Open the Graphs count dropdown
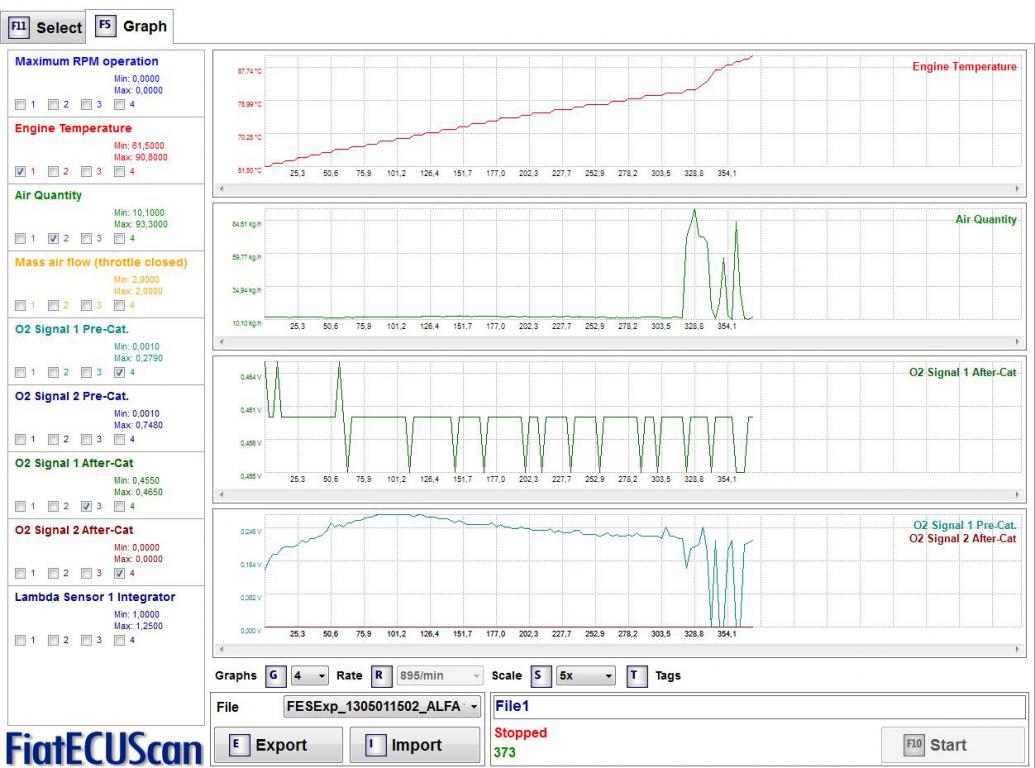The height and width of the screenshot is (768, 1035). (310, 676)
